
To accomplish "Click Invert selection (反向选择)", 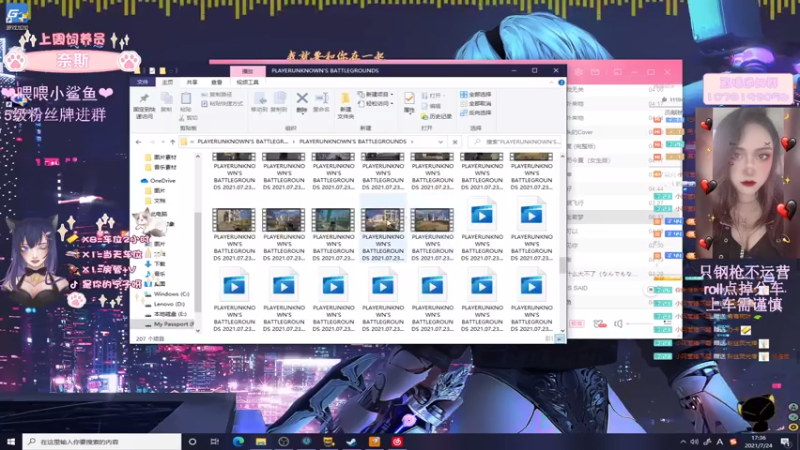I will coord(476,113).
